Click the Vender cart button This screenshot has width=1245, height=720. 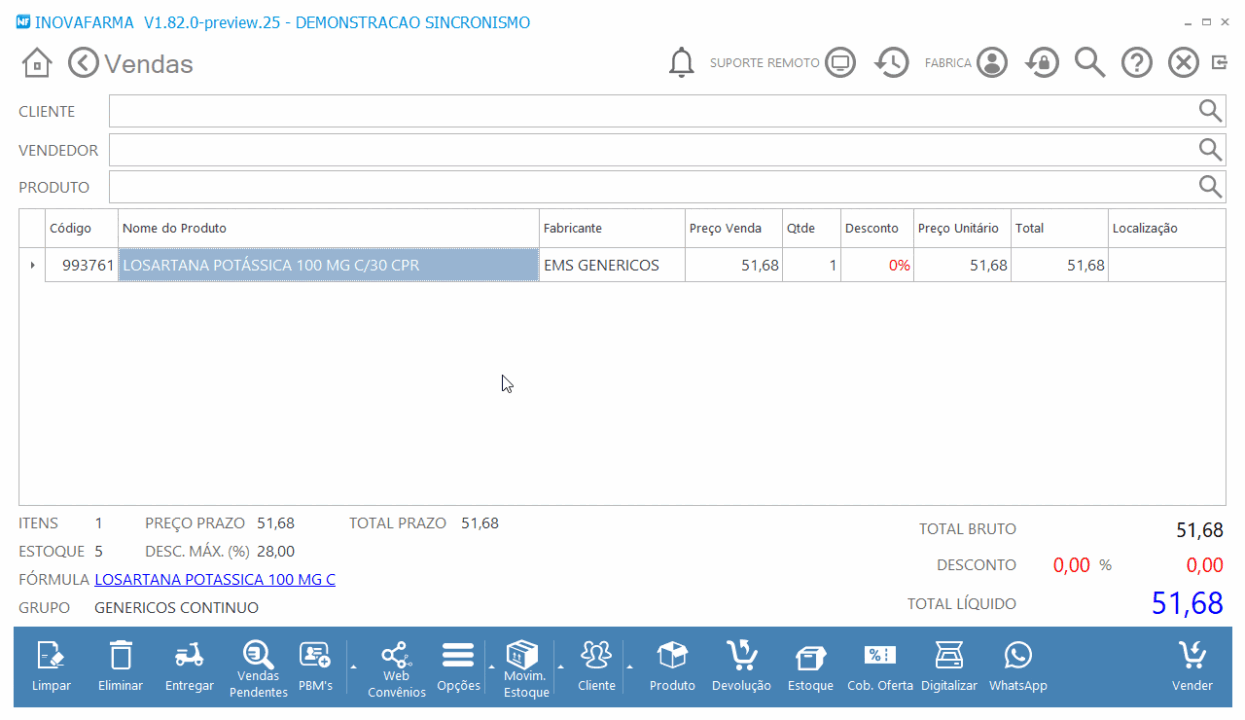click(x=1192, y=667)
